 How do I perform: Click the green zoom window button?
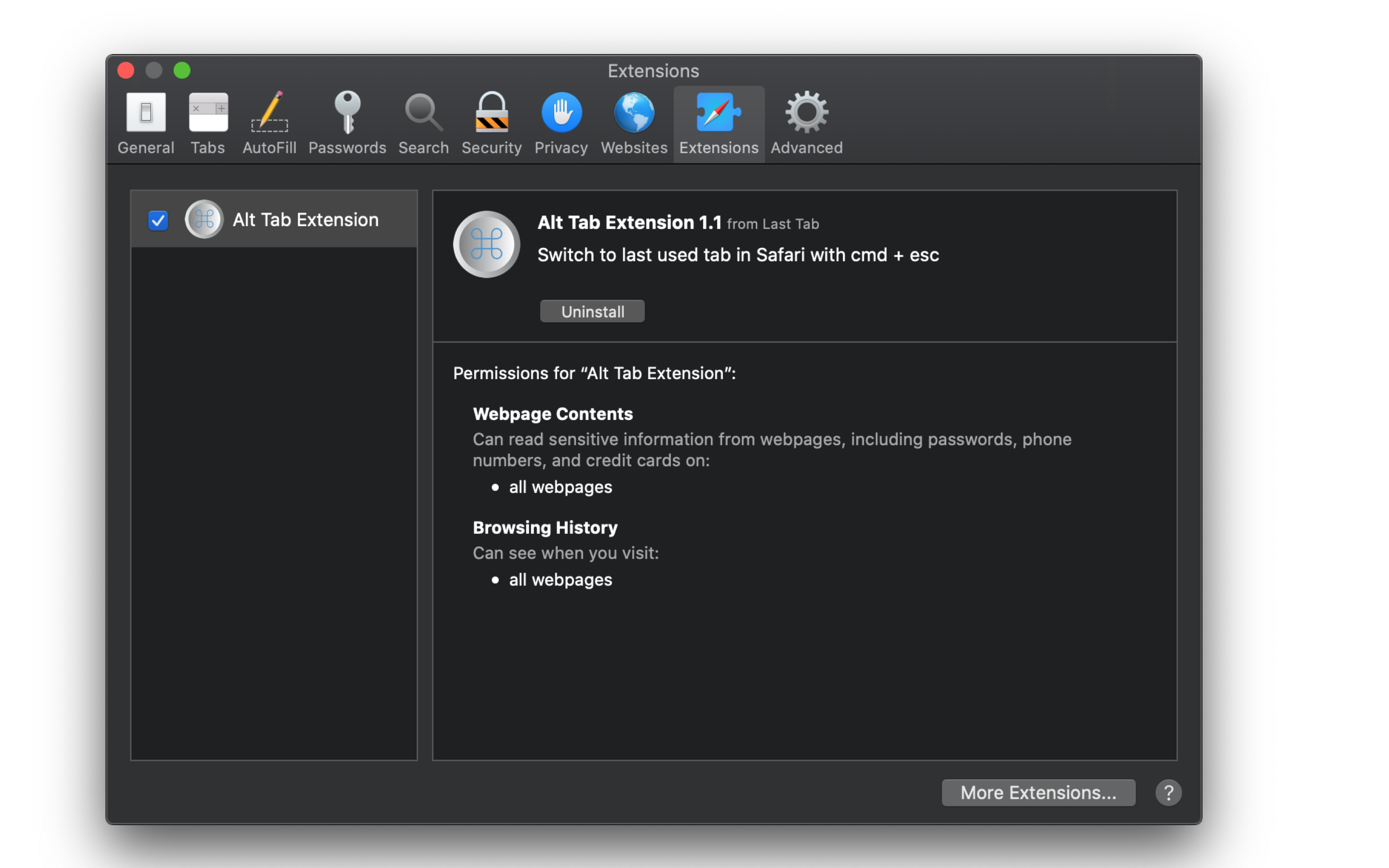[x=182, y=70]
